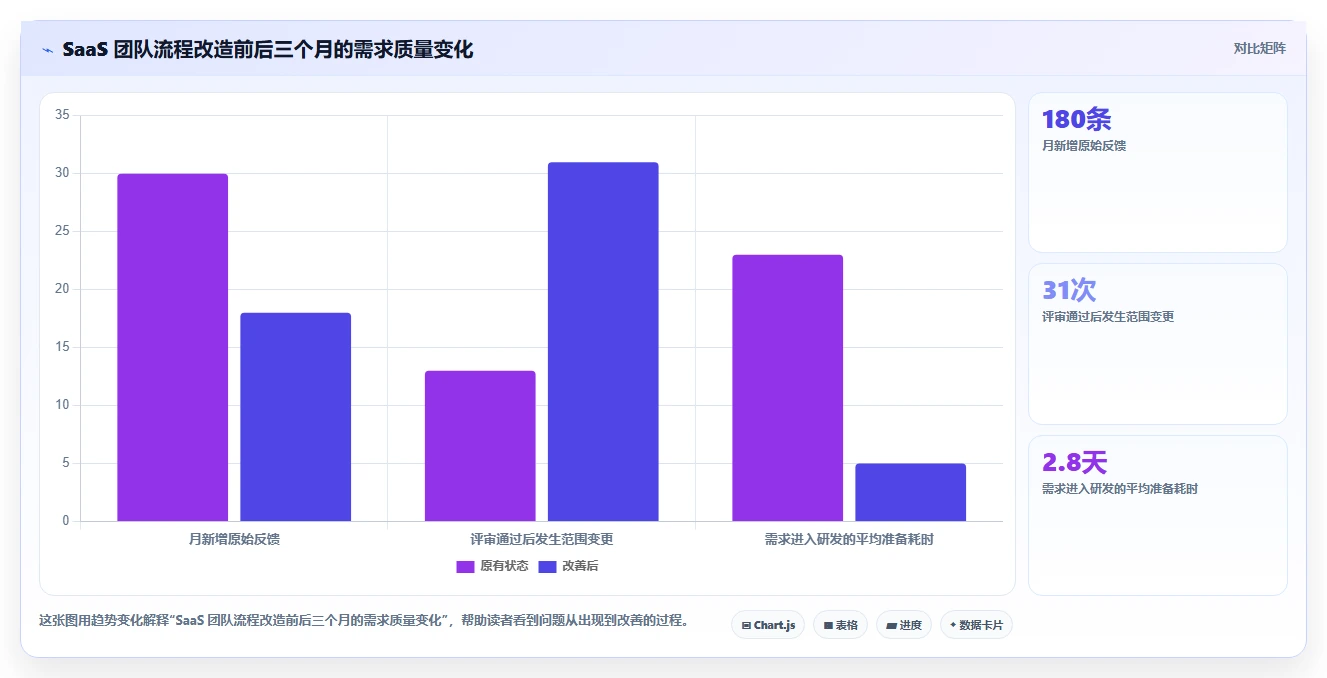Click y-axis tick label 35
Screen dimensions: 1327x678
click(62, 115)
